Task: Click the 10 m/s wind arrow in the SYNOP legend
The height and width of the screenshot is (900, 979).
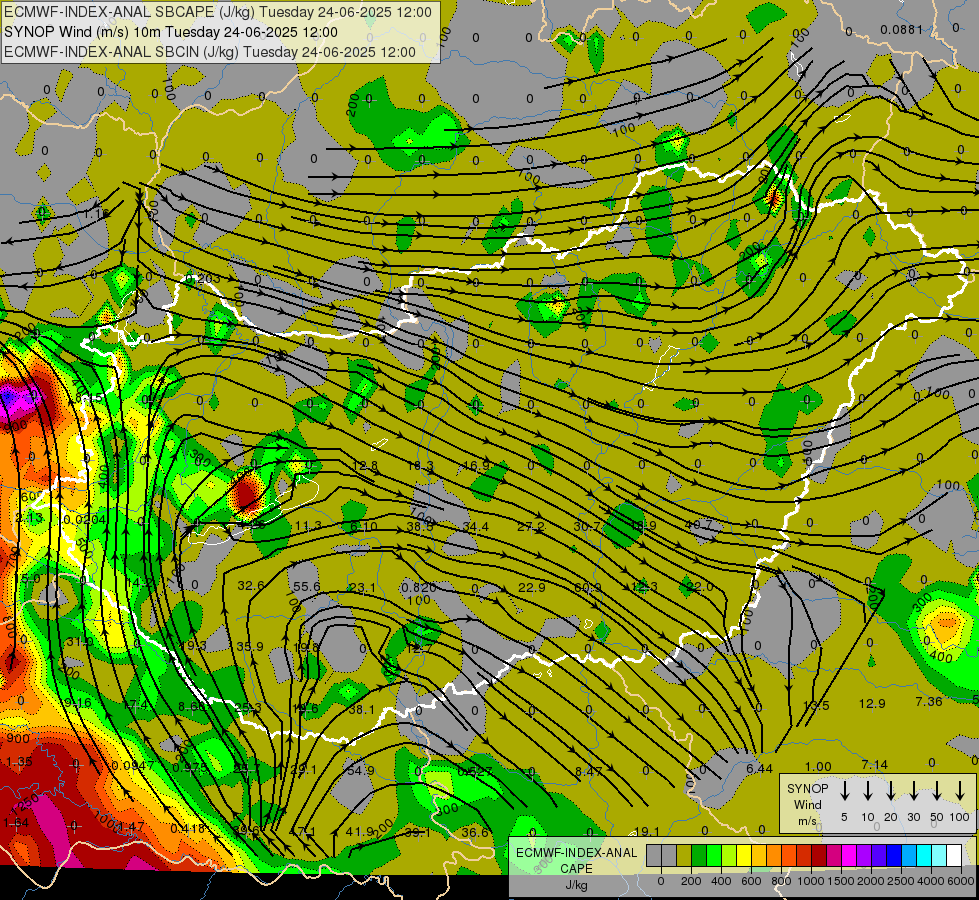Action: point(867,791)
